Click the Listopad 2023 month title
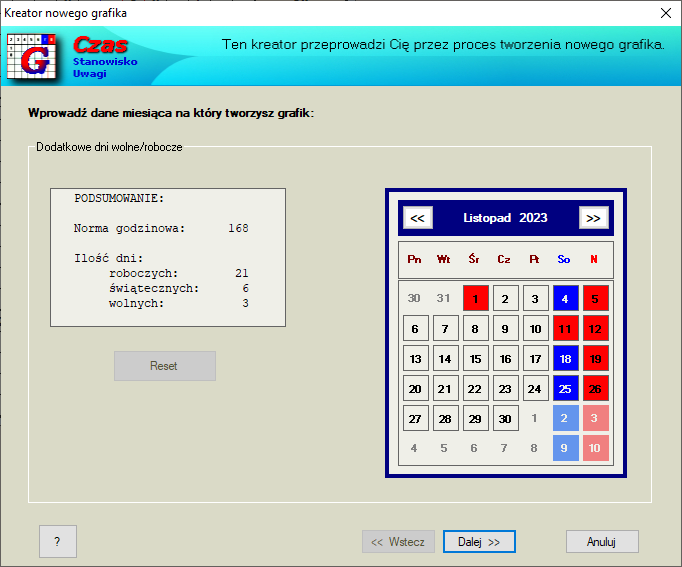This screenshot has width=682, height=567. (x=505, y=218)
